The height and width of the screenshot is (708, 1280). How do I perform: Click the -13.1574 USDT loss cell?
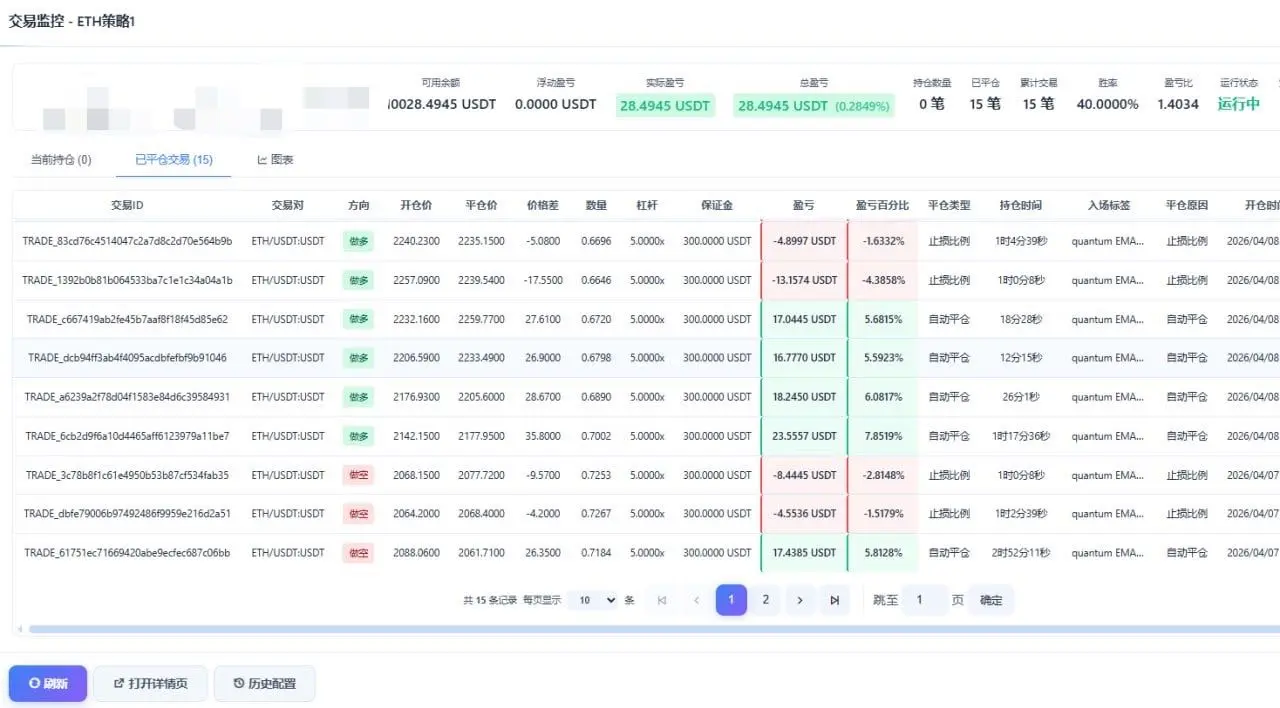point(804,280)
